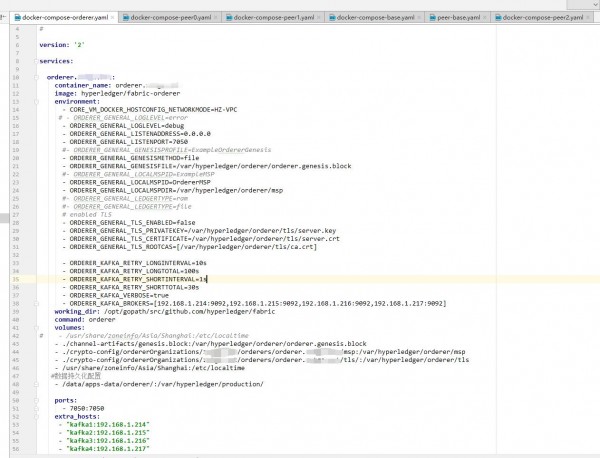This screenshot has width=600, height=458.
Task: Collapse the environment section fold marker
Action: 36,102
